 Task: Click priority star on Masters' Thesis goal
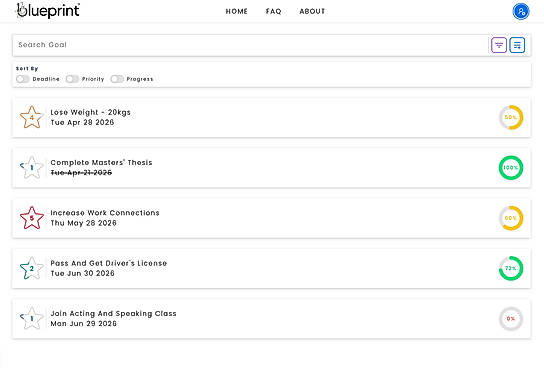[x=32, y=168]
